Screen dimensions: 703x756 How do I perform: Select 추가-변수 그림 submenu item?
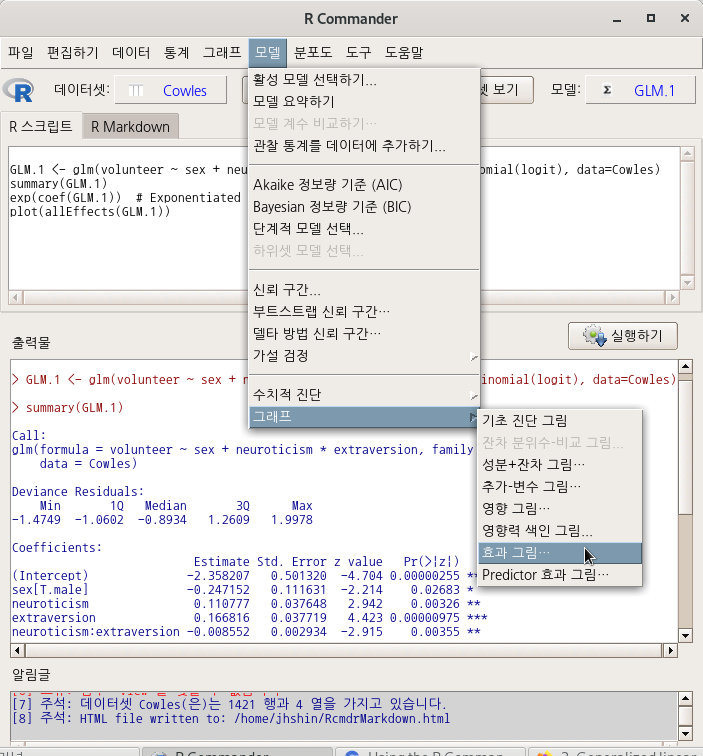[x=560, y=486]
